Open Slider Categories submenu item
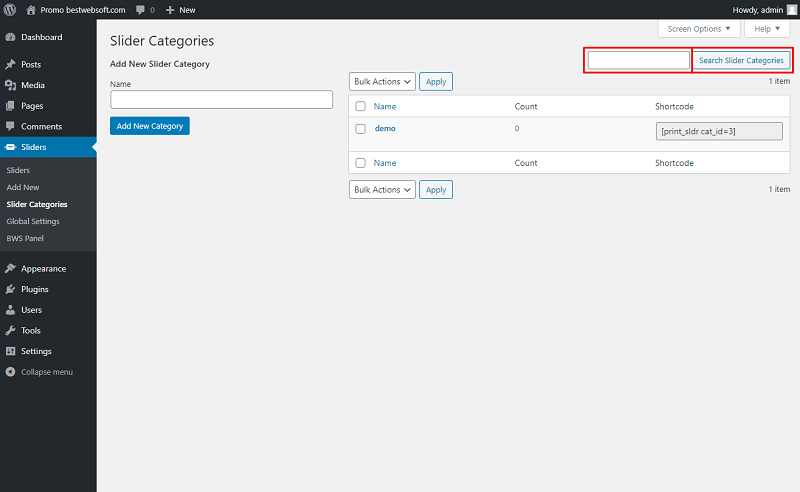Screen dimensions: 800x492 tap(37, 204)
